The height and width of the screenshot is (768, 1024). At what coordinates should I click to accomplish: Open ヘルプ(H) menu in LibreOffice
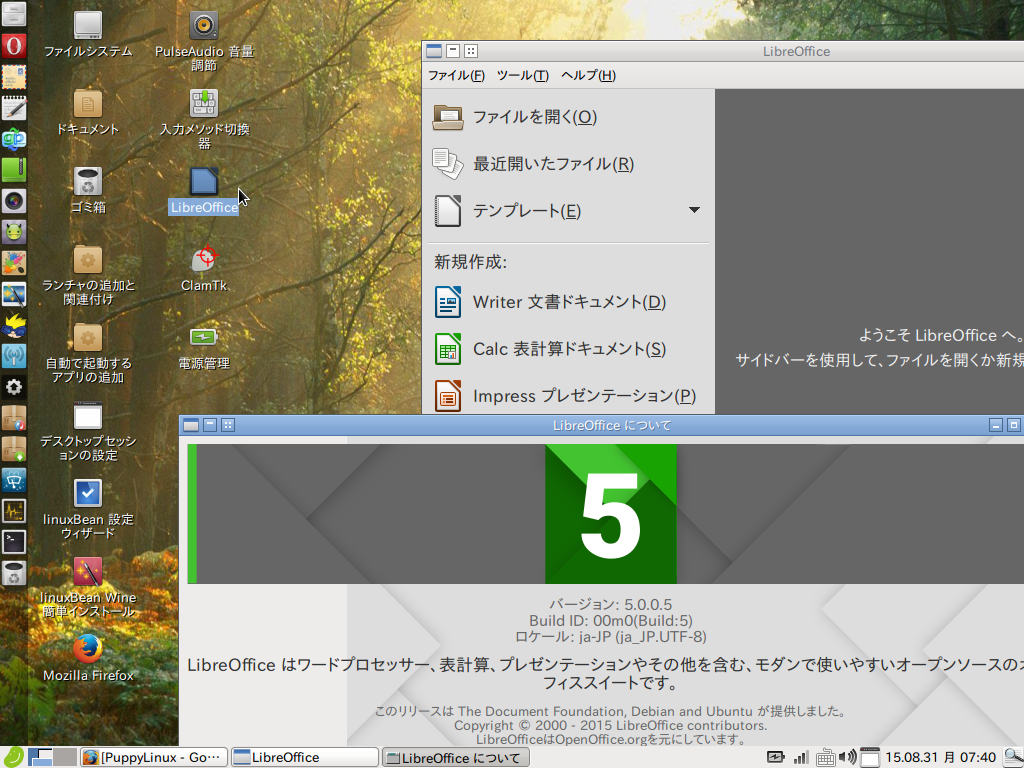pos(588,76)
